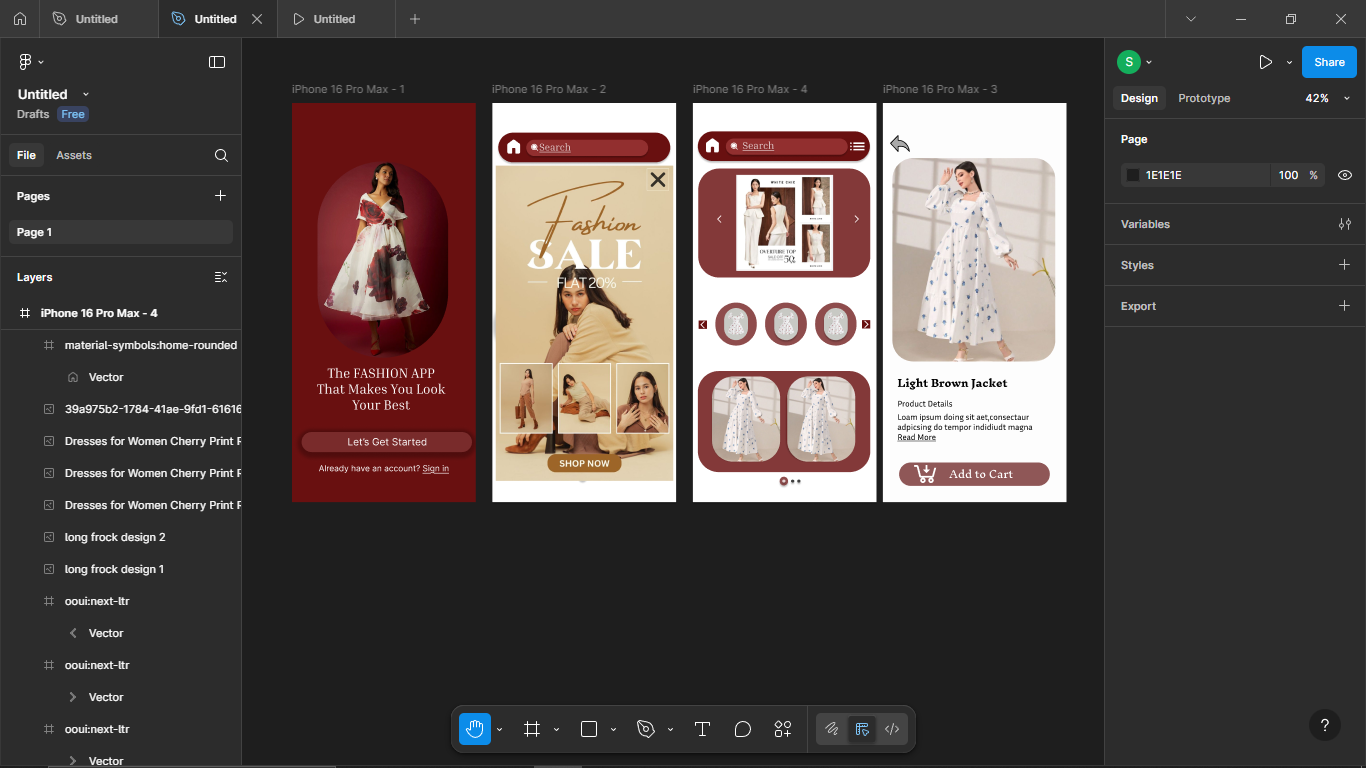
Task: Click the user avatar S
Action: click(x=1128, y=62)
